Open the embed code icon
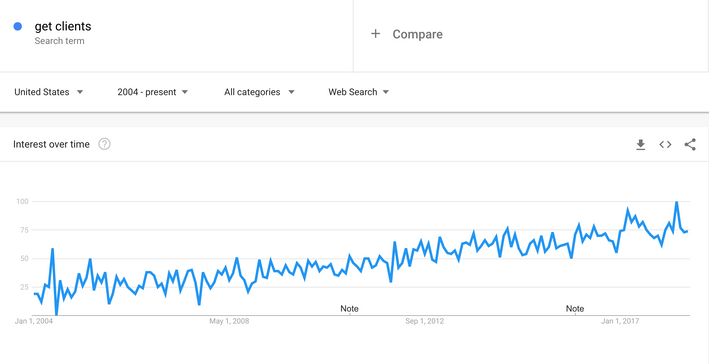Viewport: 709px width, 364px height. point(665,145)
